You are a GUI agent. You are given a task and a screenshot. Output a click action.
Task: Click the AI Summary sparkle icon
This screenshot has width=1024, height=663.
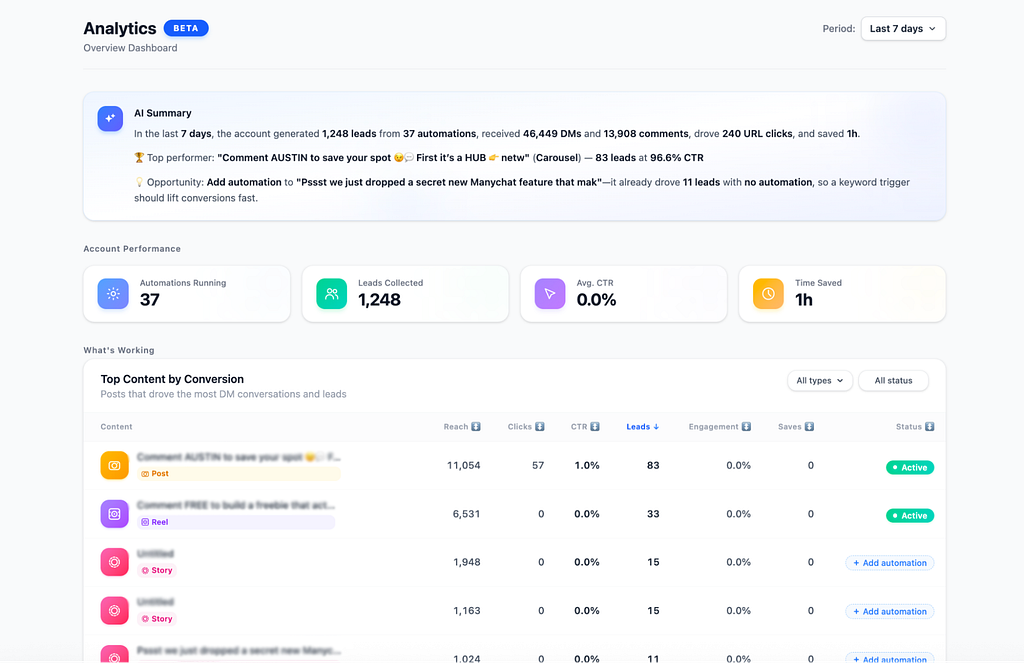tap(110, 119)
